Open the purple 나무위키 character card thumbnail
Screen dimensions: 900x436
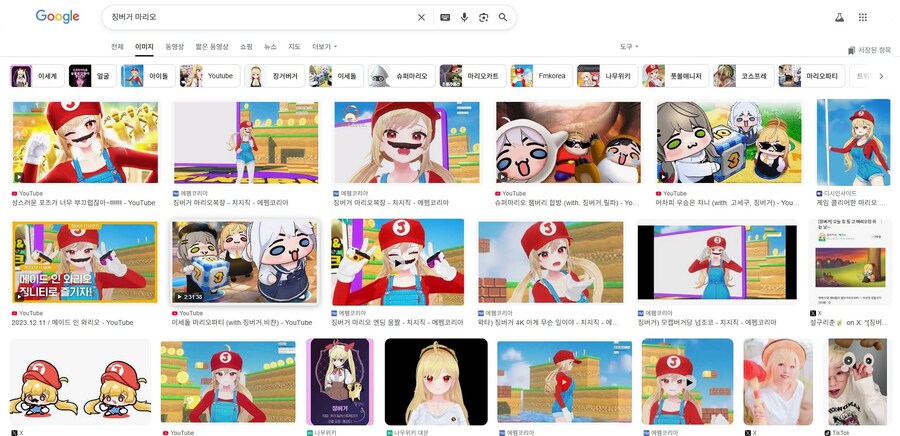[340, 382]
